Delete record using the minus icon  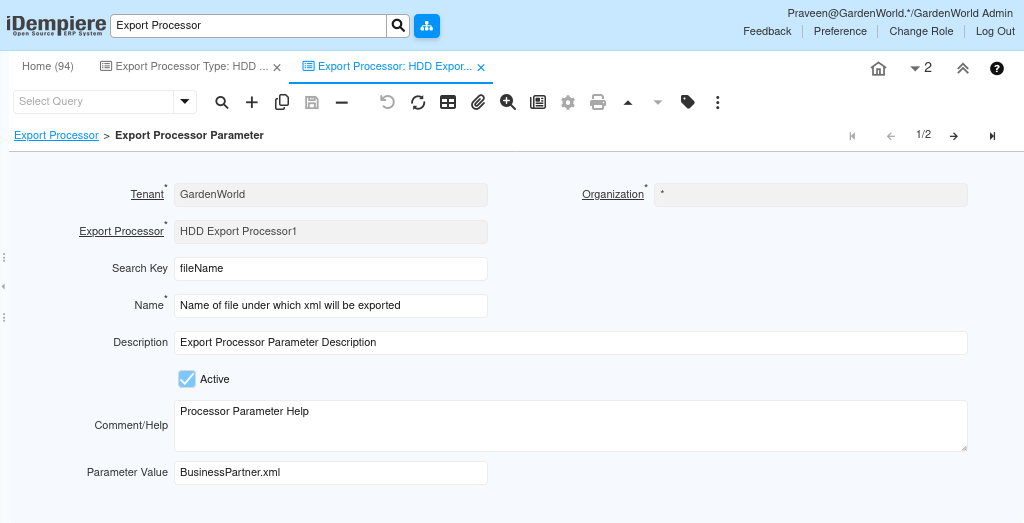pyautogui.click(x=342, y=102)
